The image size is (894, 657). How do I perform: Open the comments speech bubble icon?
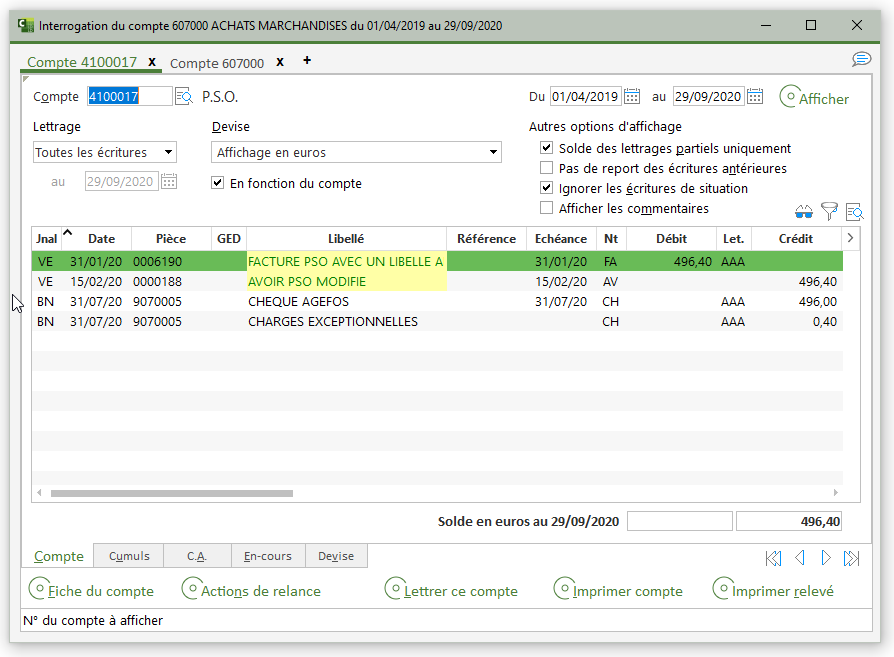pos(861,59)
